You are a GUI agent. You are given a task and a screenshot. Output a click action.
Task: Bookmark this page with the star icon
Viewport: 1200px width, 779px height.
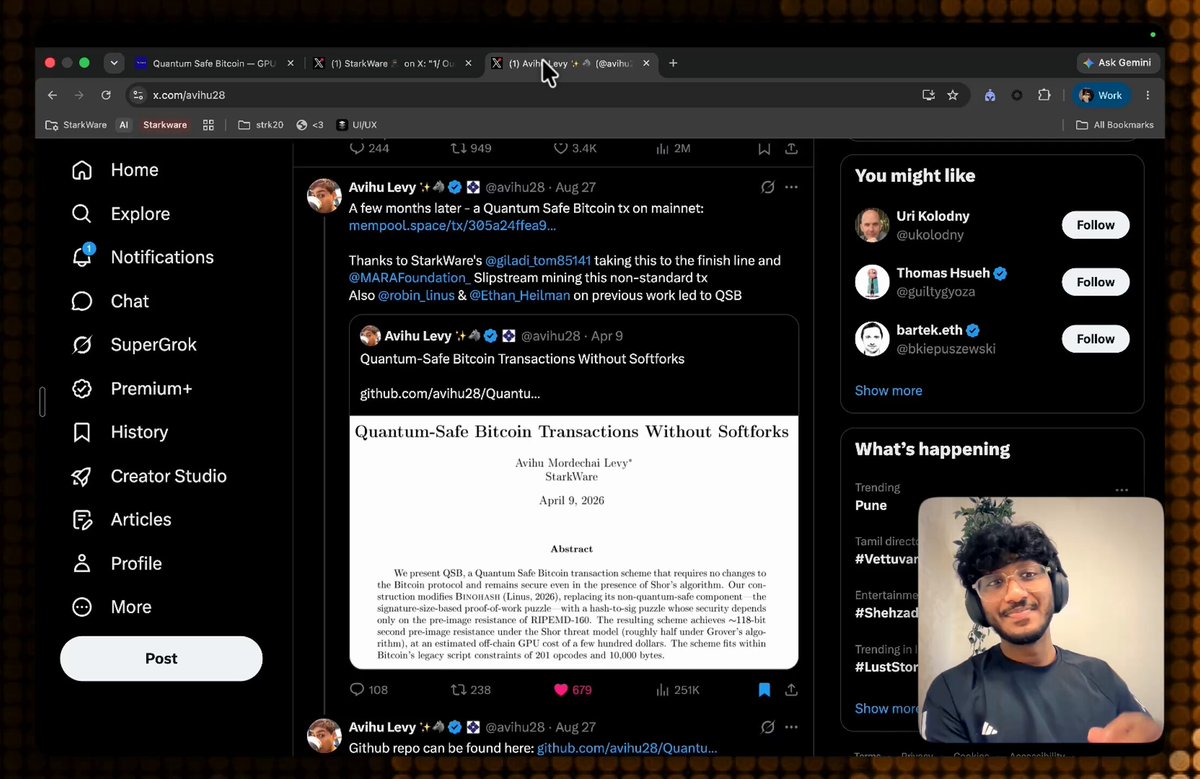953,95
